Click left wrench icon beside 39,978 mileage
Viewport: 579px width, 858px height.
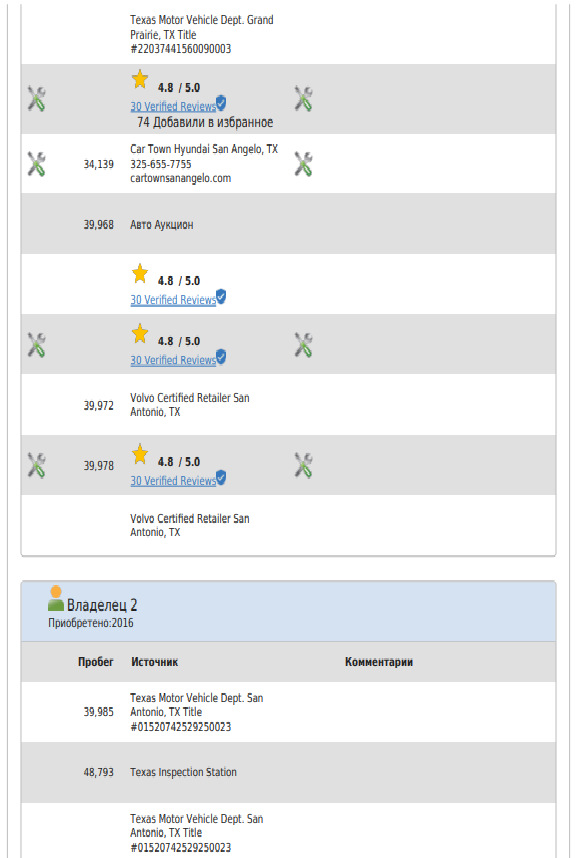36,465
